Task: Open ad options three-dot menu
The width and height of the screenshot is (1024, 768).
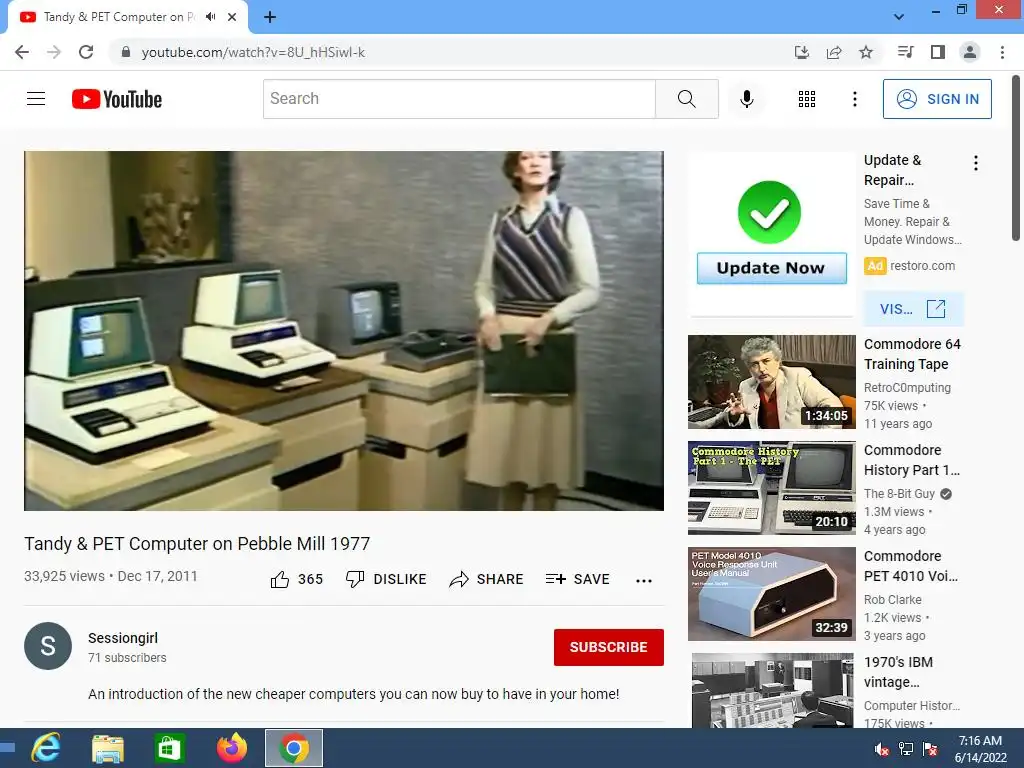Action: coord(976,163)
